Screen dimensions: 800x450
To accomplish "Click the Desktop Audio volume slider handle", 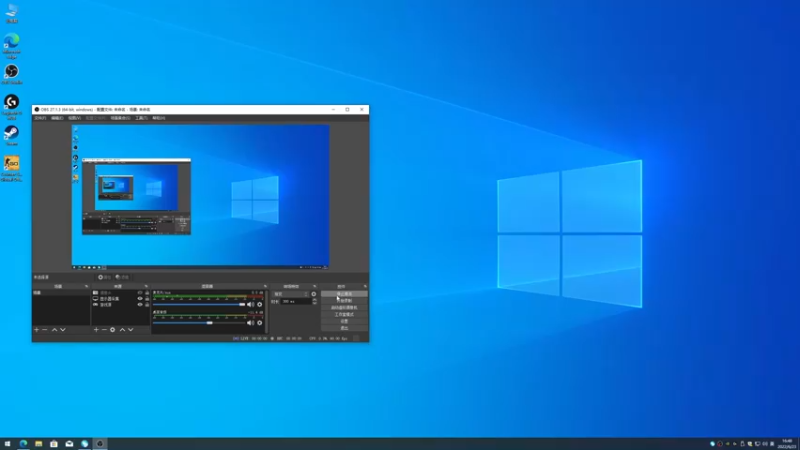I will [x=209, y=323].
